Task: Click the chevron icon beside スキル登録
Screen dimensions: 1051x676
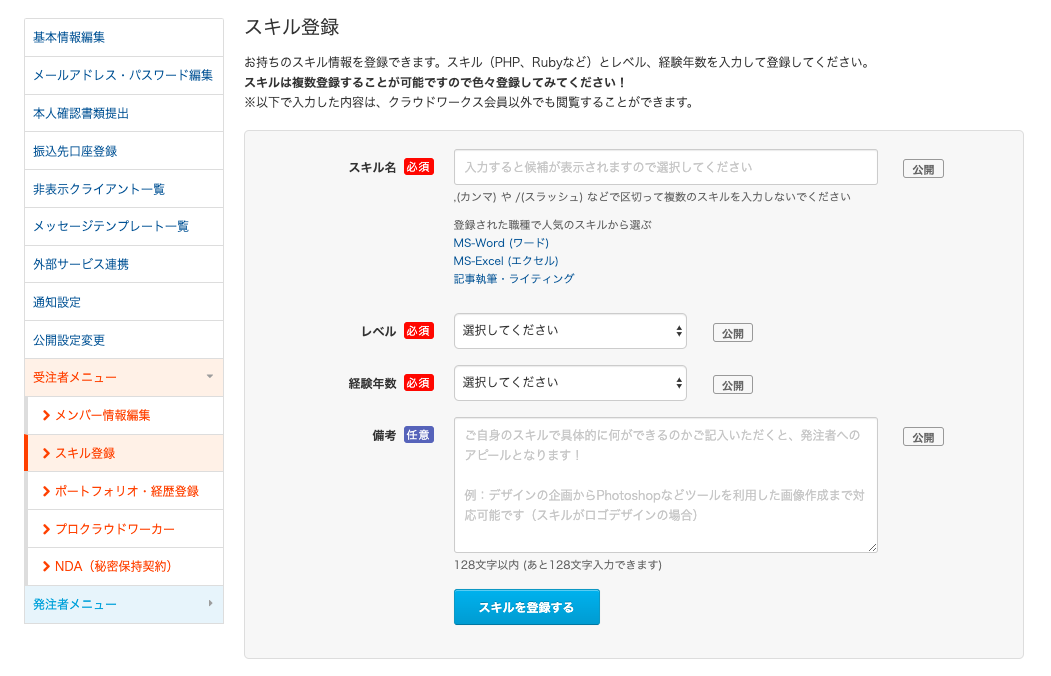Action: click(46, 453)
